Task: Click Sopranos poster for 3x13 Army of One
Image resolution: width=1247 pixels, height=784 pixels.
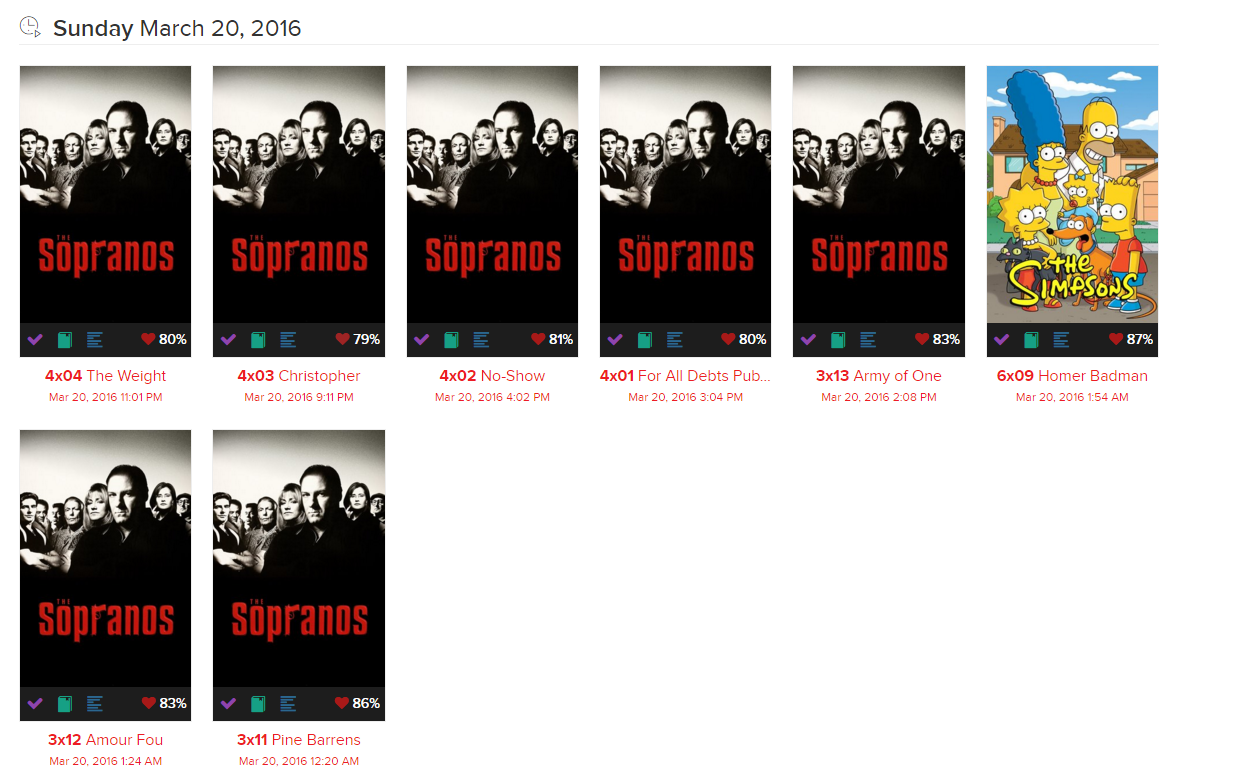Action: tap(879, 194)
